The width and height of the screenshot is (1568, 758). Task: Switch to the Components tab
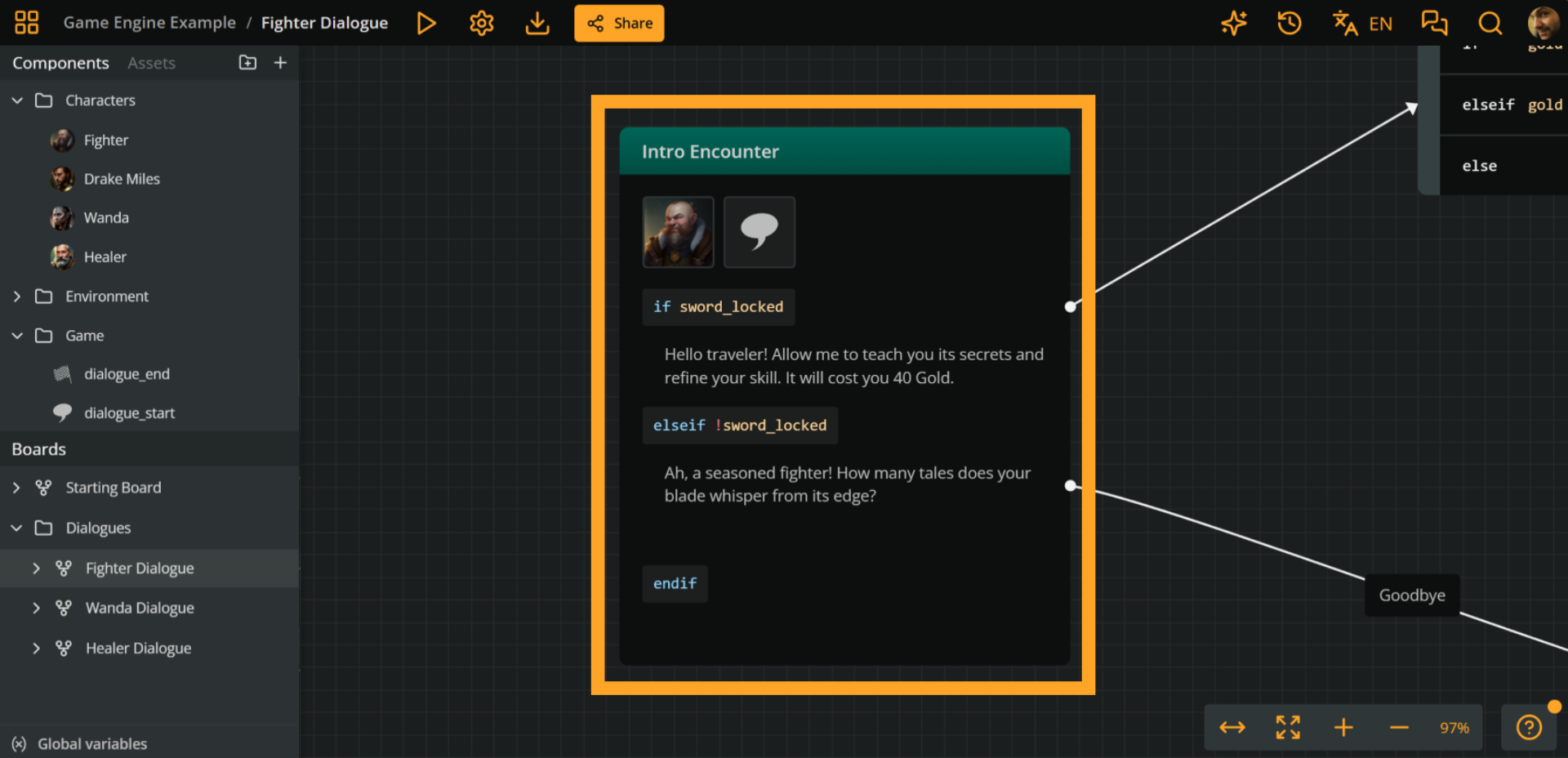60,63
